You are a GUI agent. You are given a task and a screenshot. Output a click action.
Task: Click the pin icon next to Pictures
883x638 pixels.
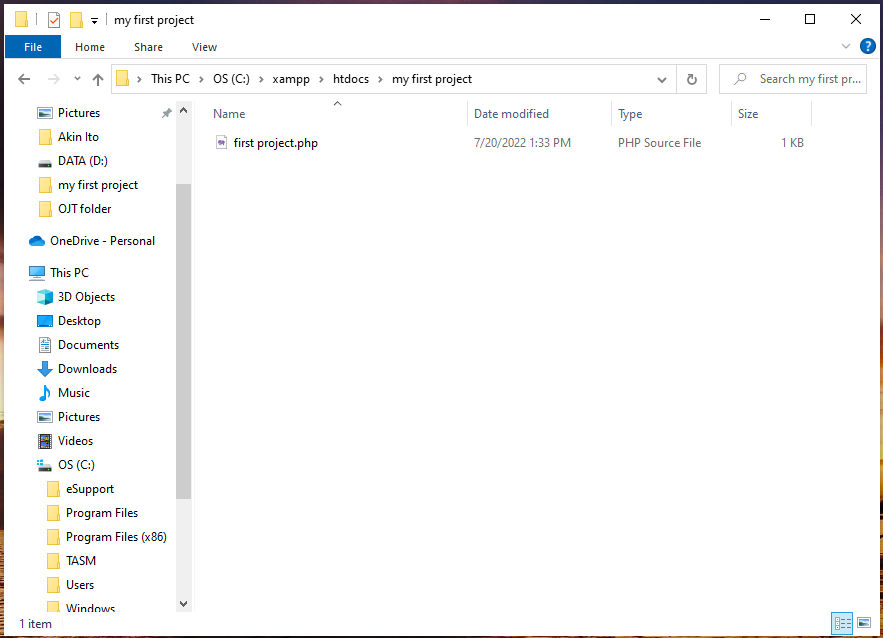167,113
